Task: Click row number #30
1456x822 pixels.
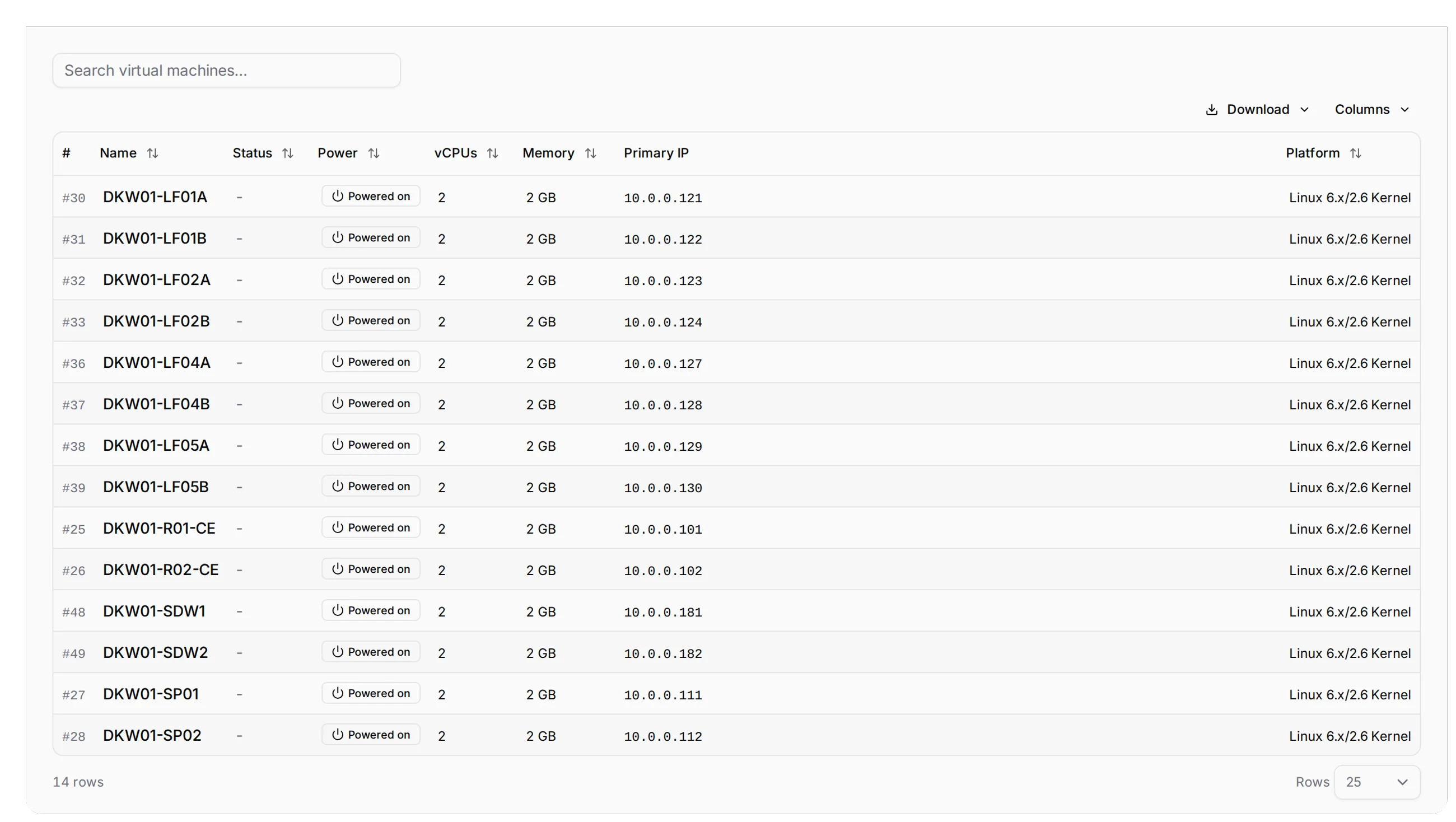Action: coord(73,198)
